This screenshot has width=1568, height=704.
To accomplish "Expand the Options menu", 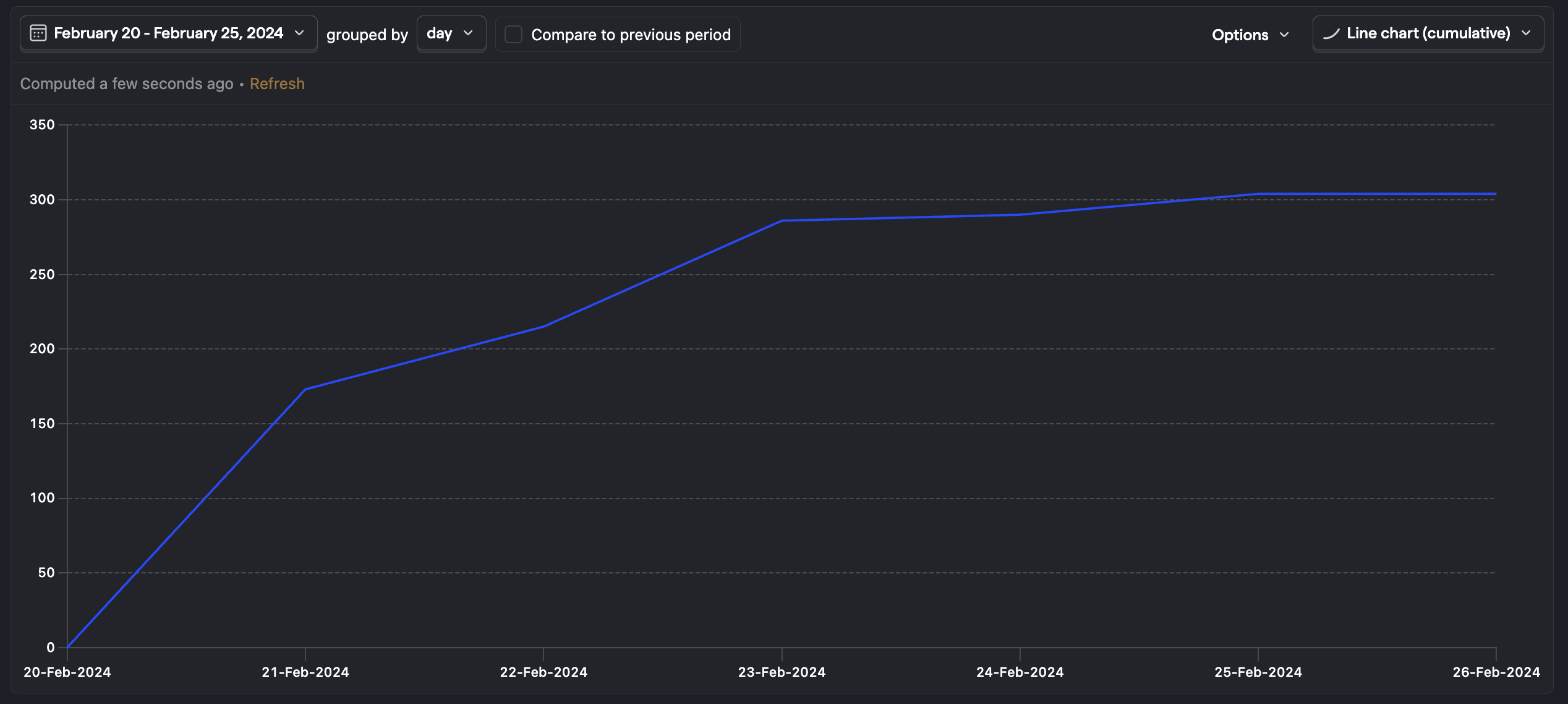I will [x=1251, y=35].
